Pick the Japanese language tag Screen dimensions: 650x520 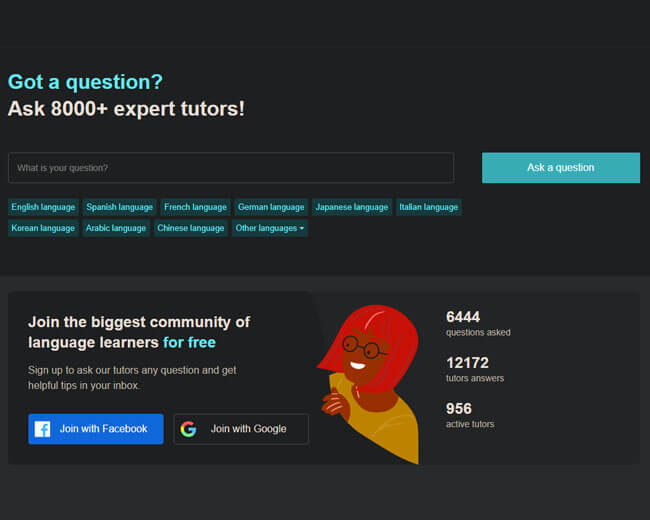(x=352, y=207)
